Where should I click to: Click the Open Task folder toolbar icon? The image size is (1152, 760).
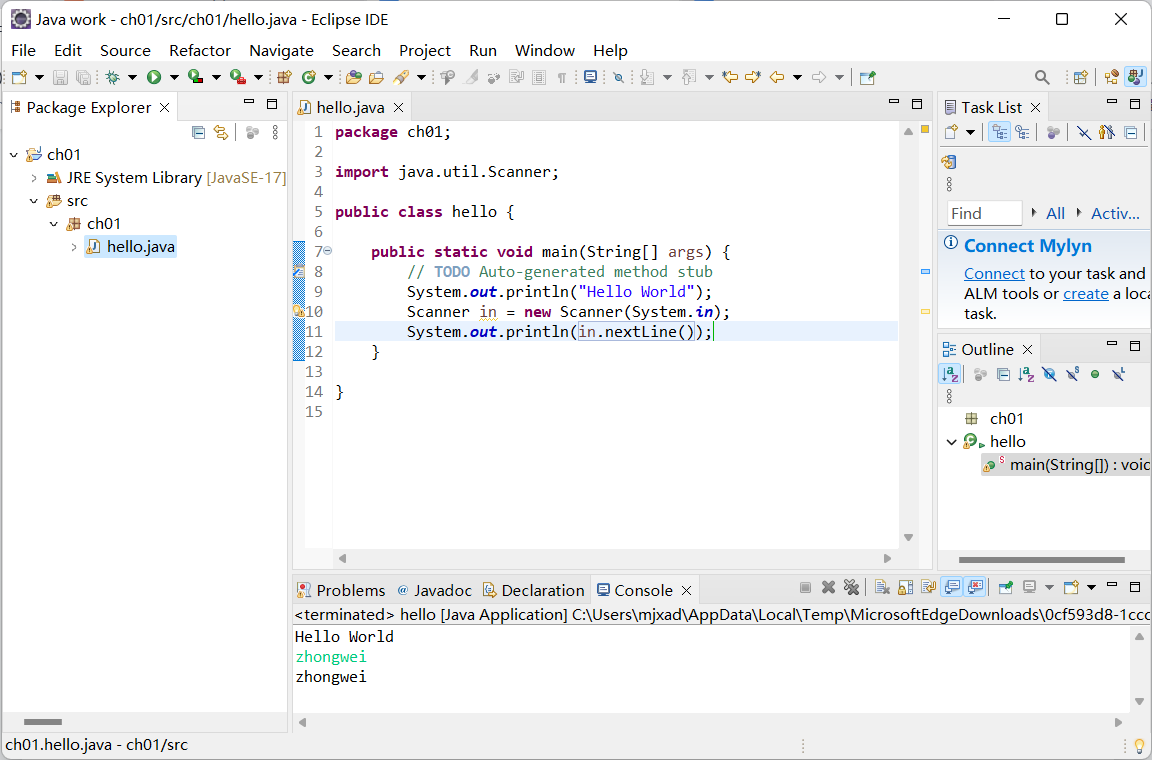pos(377,77)
